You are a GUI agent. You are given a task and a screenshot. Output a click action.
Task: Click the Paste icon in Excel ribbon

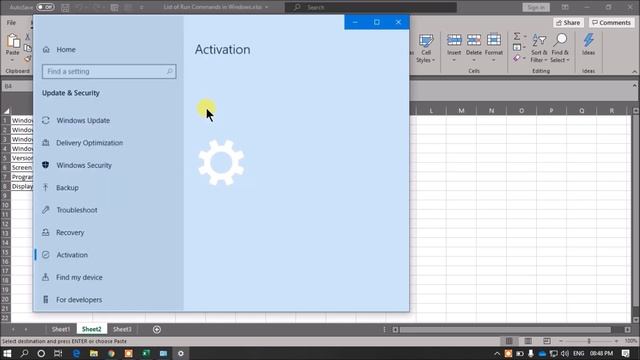coord(13,41)
